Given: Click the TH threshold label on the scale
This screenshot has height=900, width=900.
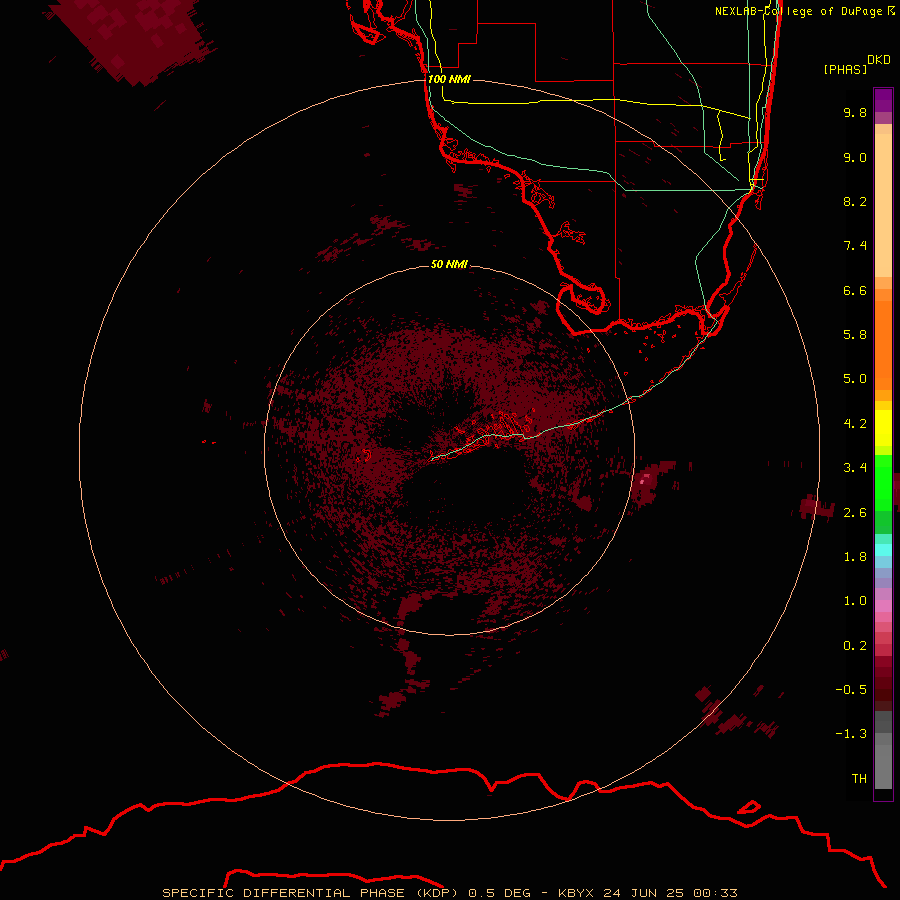Looking at the screenshot, I should point(859,779).
